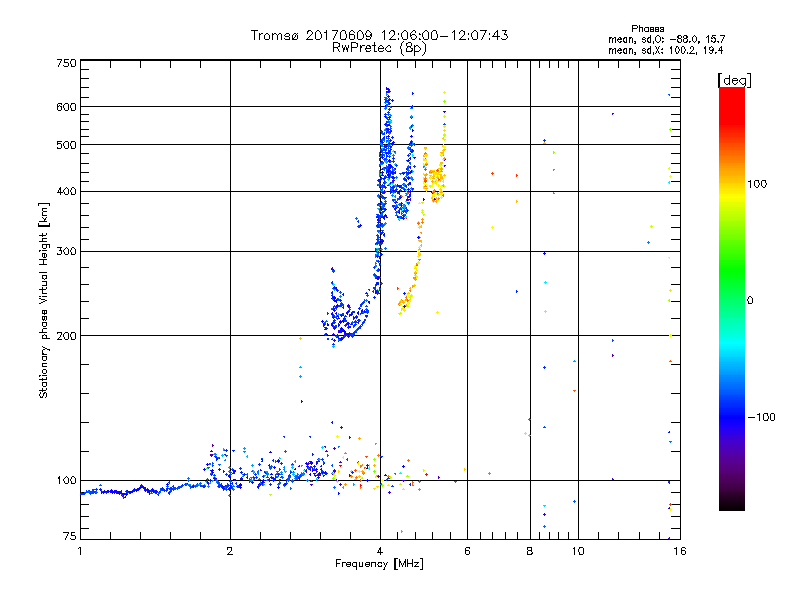Click the 'mean, sd,O: -88.0, 15.7' line
Screen dimensions: 800x600
666,39
